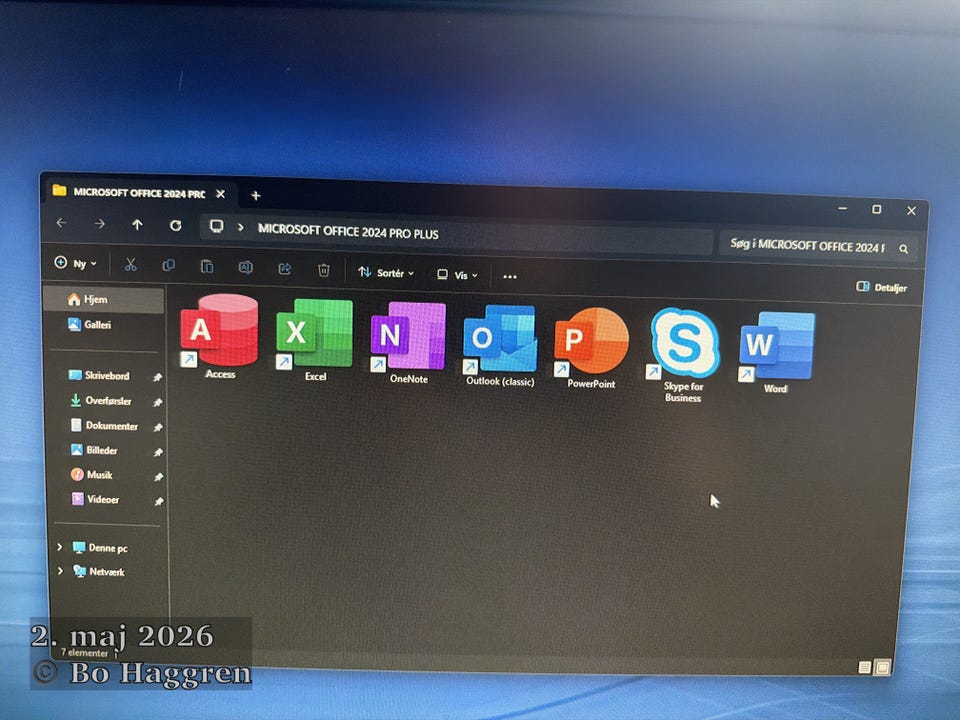Switch to details list view icon
The height and width of the screenshot is (720, 960).
coord(864,667)
